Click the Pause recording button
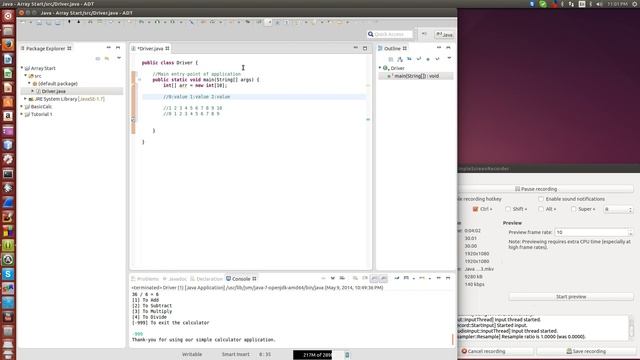 click(546, 189)
